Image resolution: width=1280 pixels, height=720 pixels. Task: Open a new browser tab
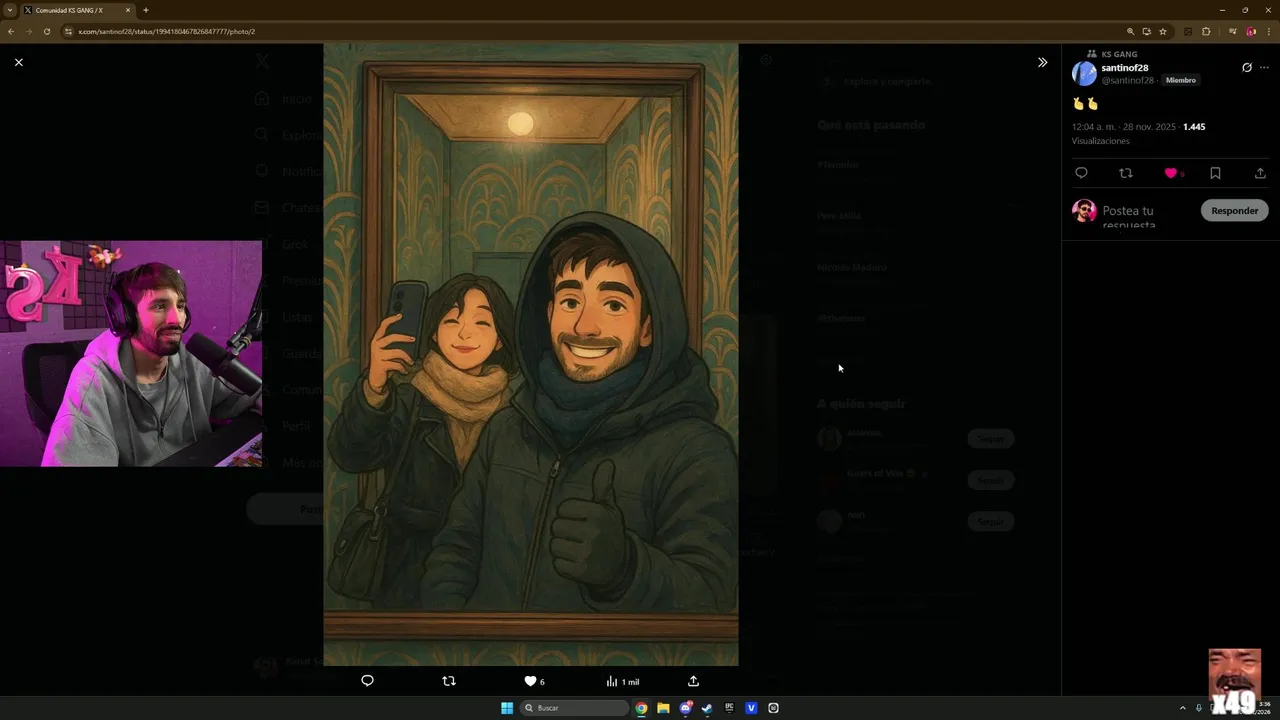coord(146,10)
